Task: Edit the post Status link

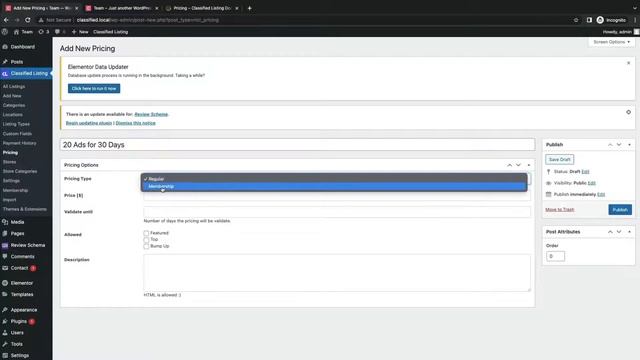Action: coord(585,171)
